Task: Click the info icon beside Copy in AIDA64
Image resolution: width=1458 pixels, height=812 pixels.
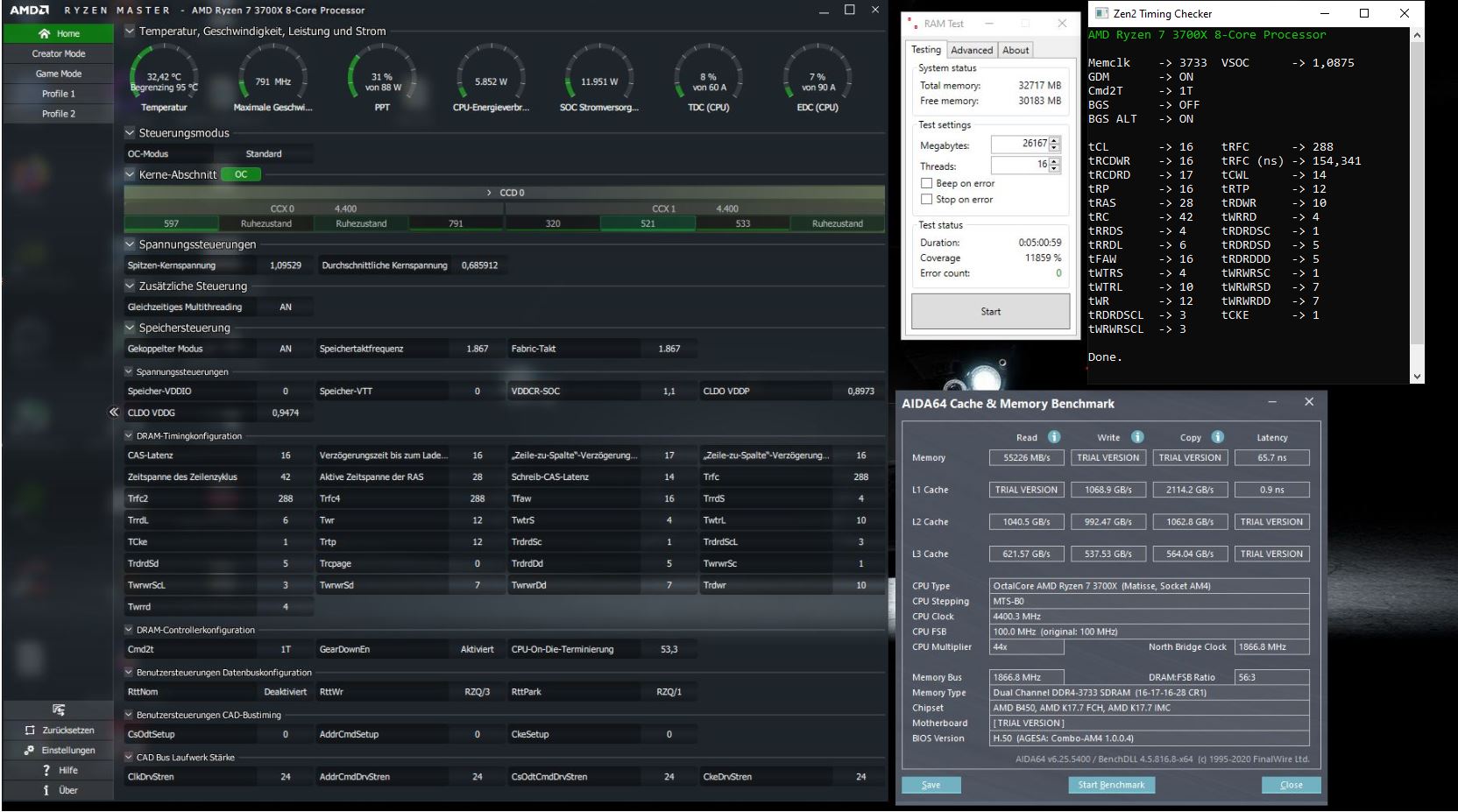Action: [x=1218, y=437]
